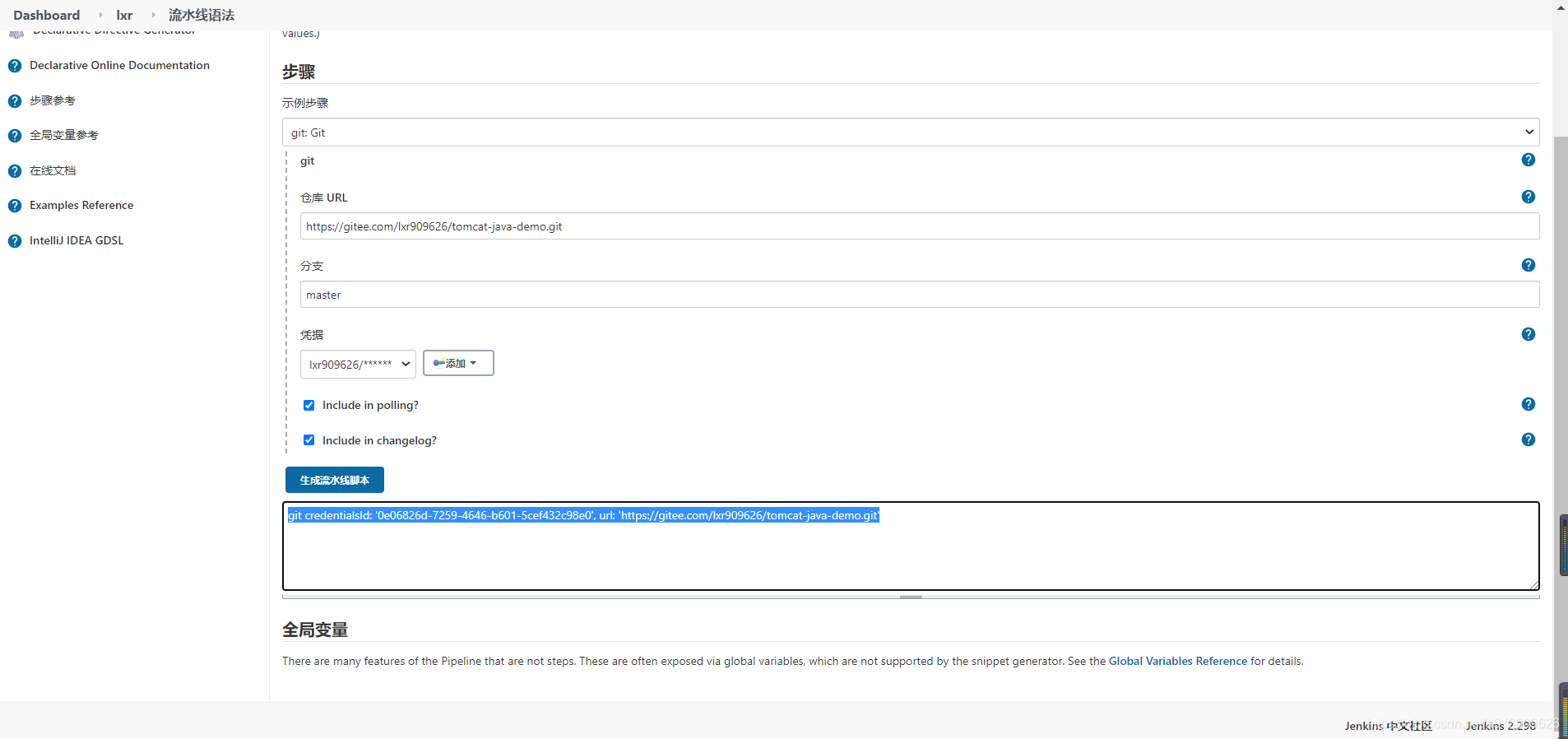Click help icon beside Declarative Online Documentation
The image size is (1568, 739).
click(x=15, y=66)
